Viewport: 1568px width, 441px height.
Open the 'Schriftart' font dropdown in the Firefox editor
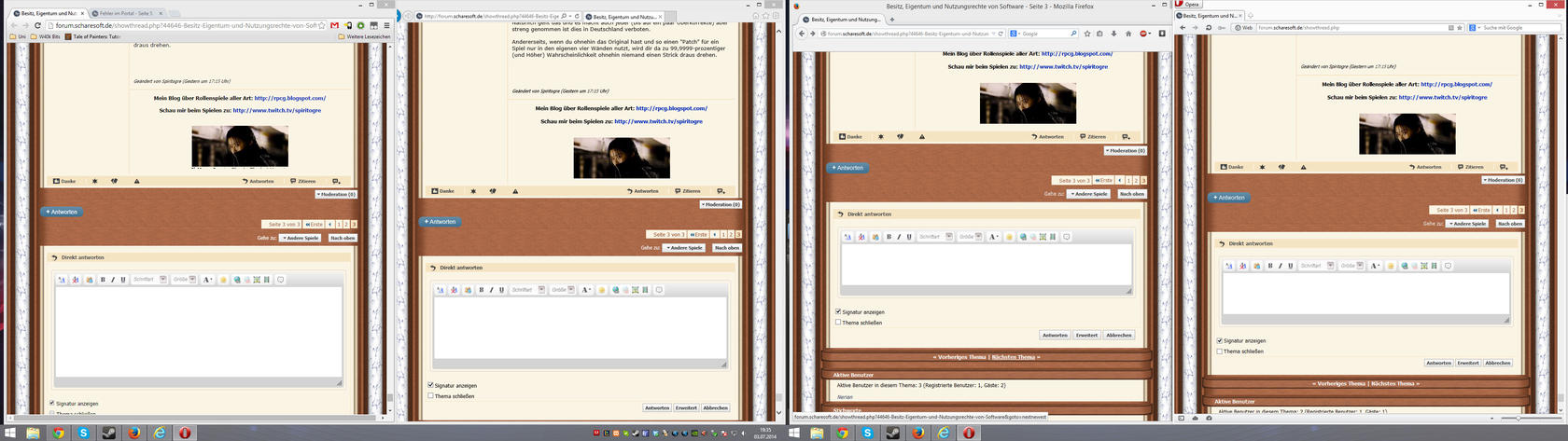point(934,237)
